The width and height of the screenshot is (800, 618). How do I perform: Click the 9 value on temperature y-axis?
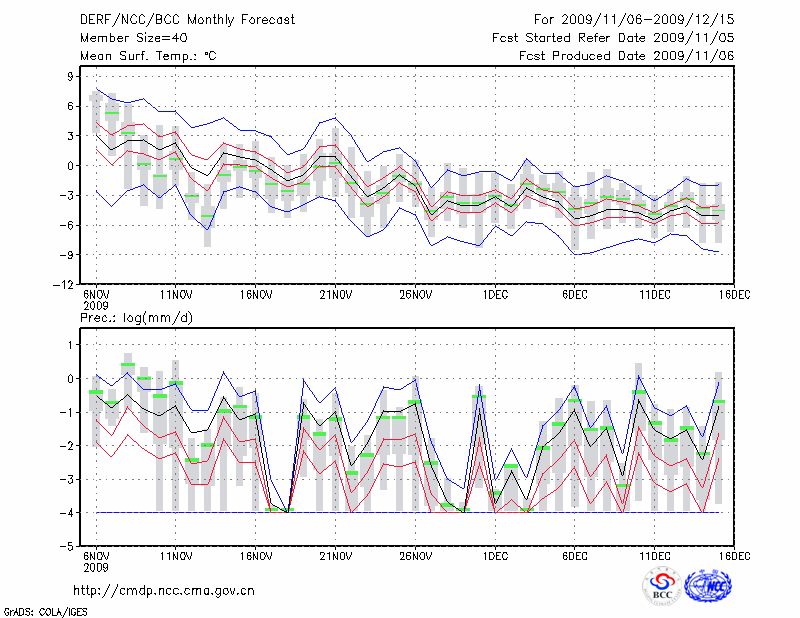click(x=72, y=75)
